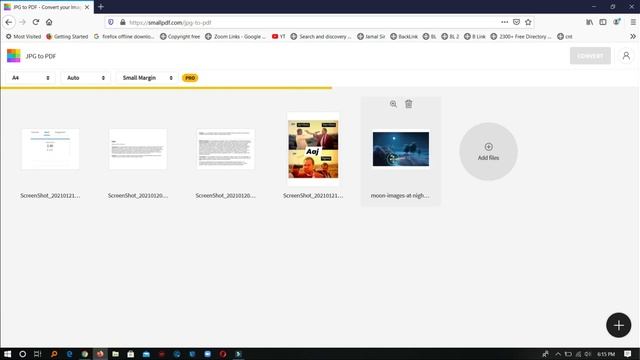Click the Smallpdf colorful logo
Viewport: 640px width, 360px height.
pos(13,56)
